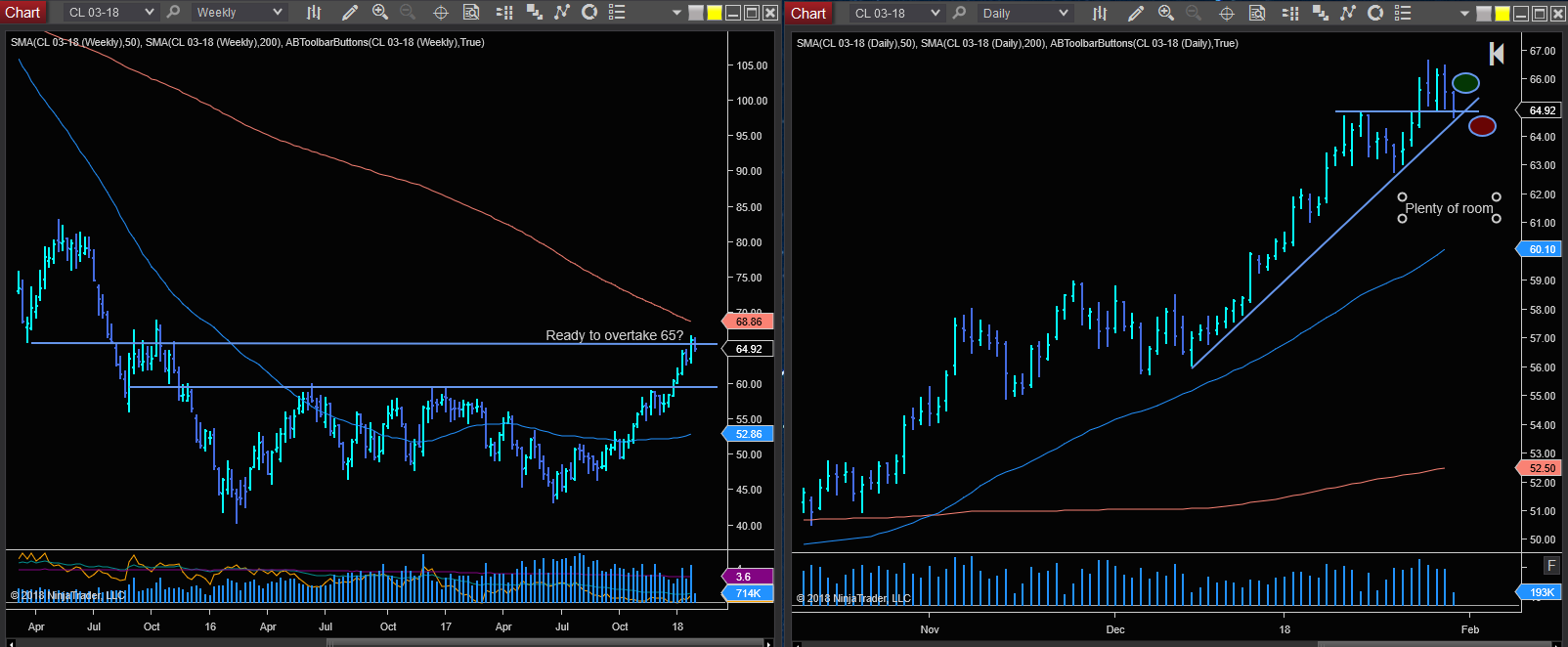Expand CL 03-18 instrument dropdown in Weekly chart
1568x647 pixels.
150,13
